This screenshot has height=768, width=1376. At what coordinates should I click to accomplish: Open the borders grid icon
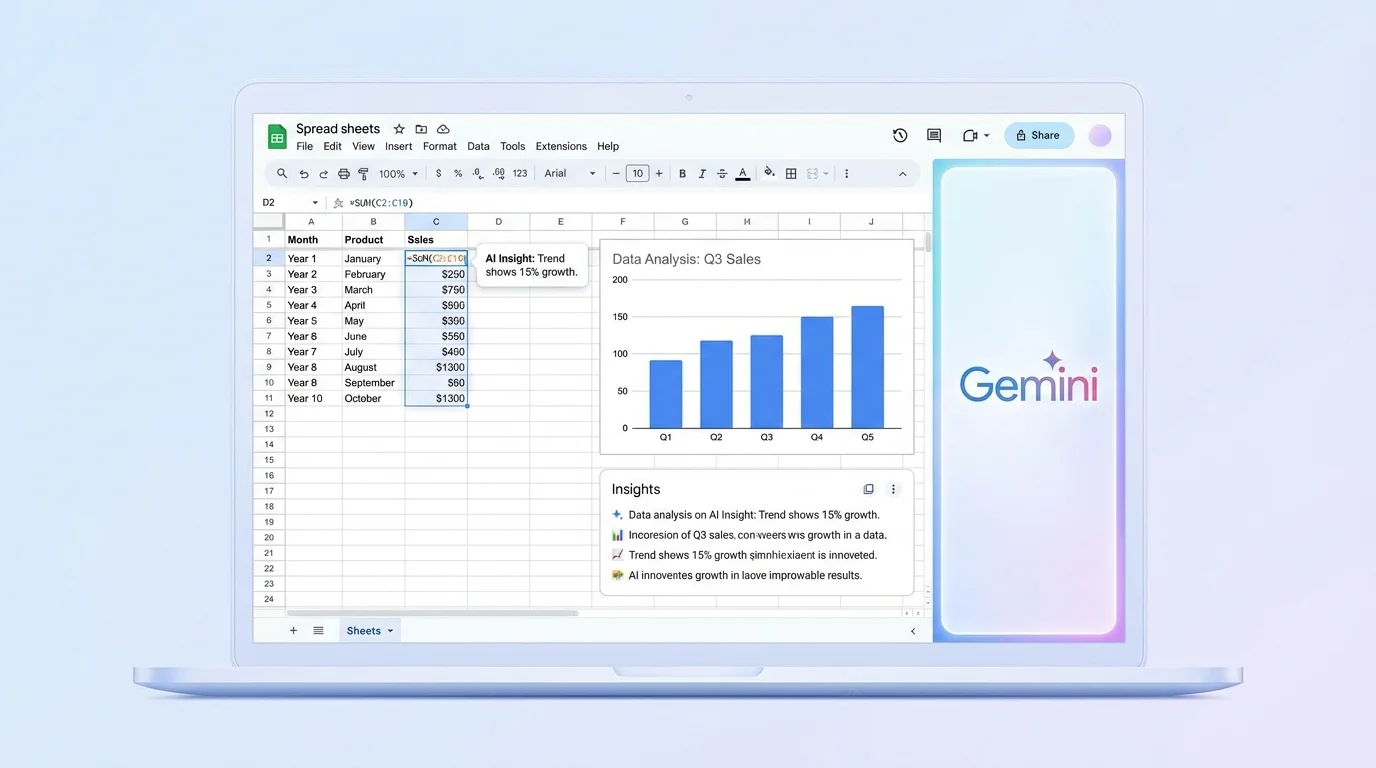click(791, 174)
